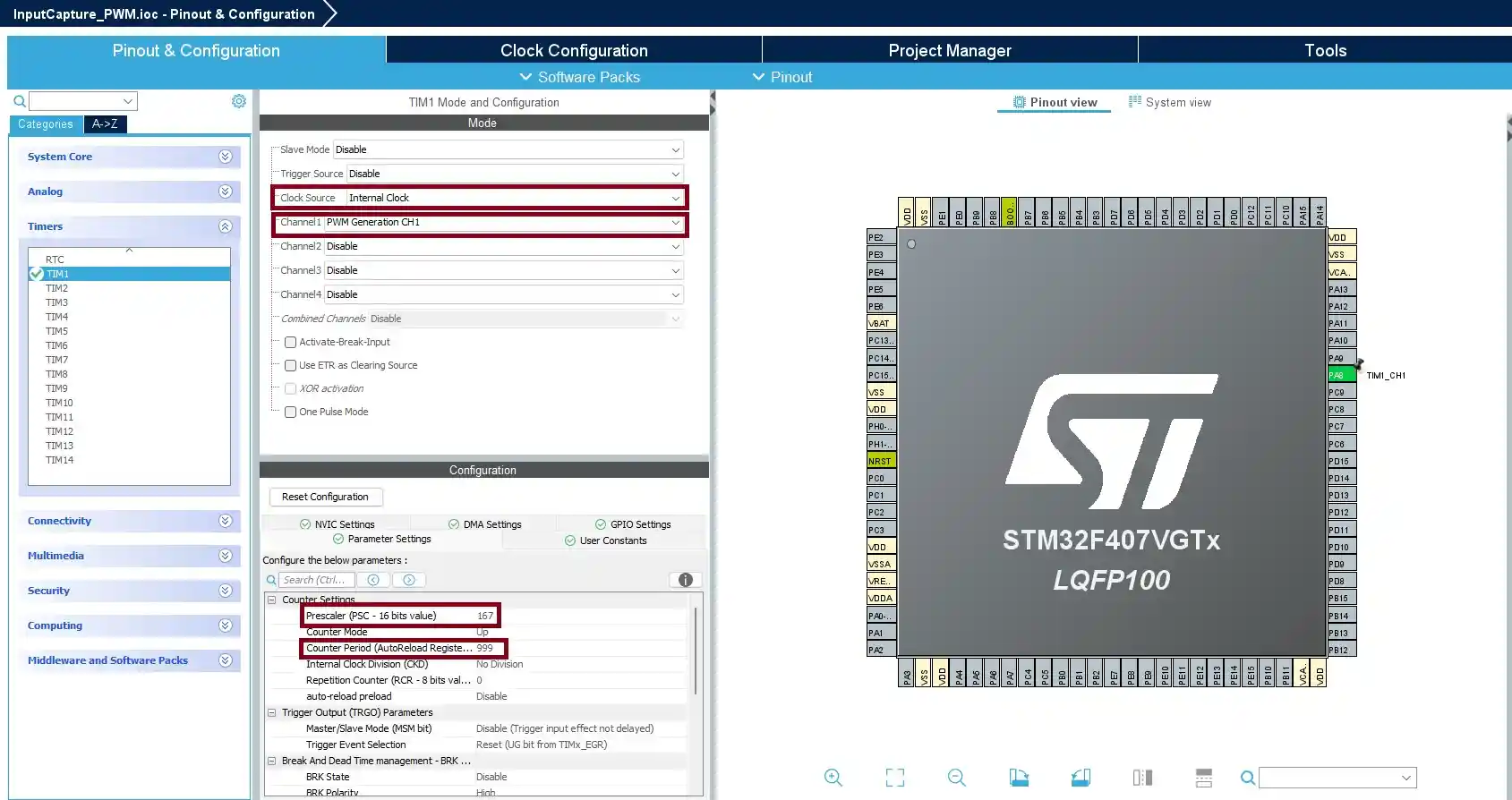Click the parameter search field
Viewport: 1512px width, 800px height.
tap(316, 580)
